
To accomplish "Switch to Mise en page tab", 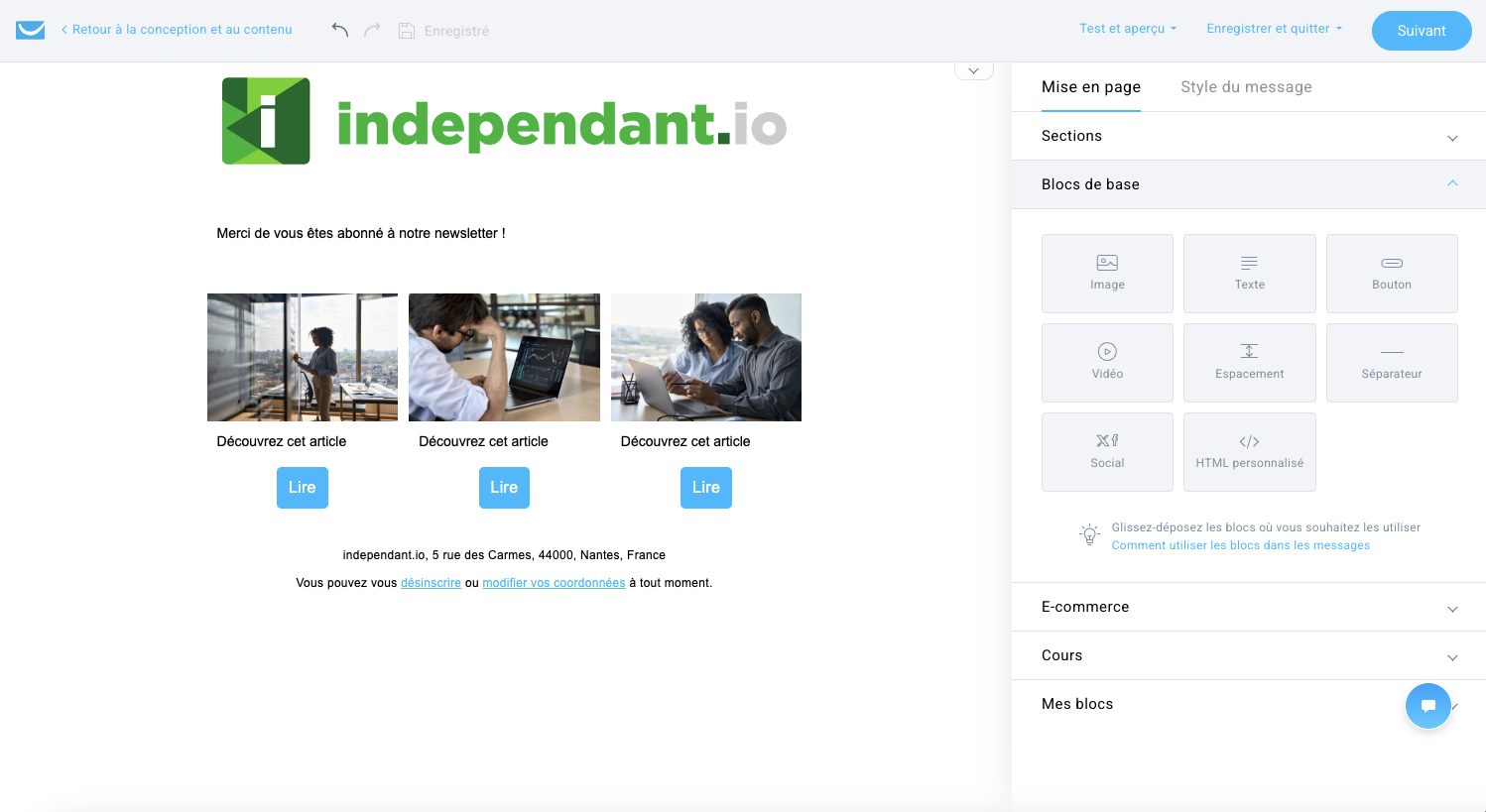I will pyautogui.click(x=1091, y=87).
